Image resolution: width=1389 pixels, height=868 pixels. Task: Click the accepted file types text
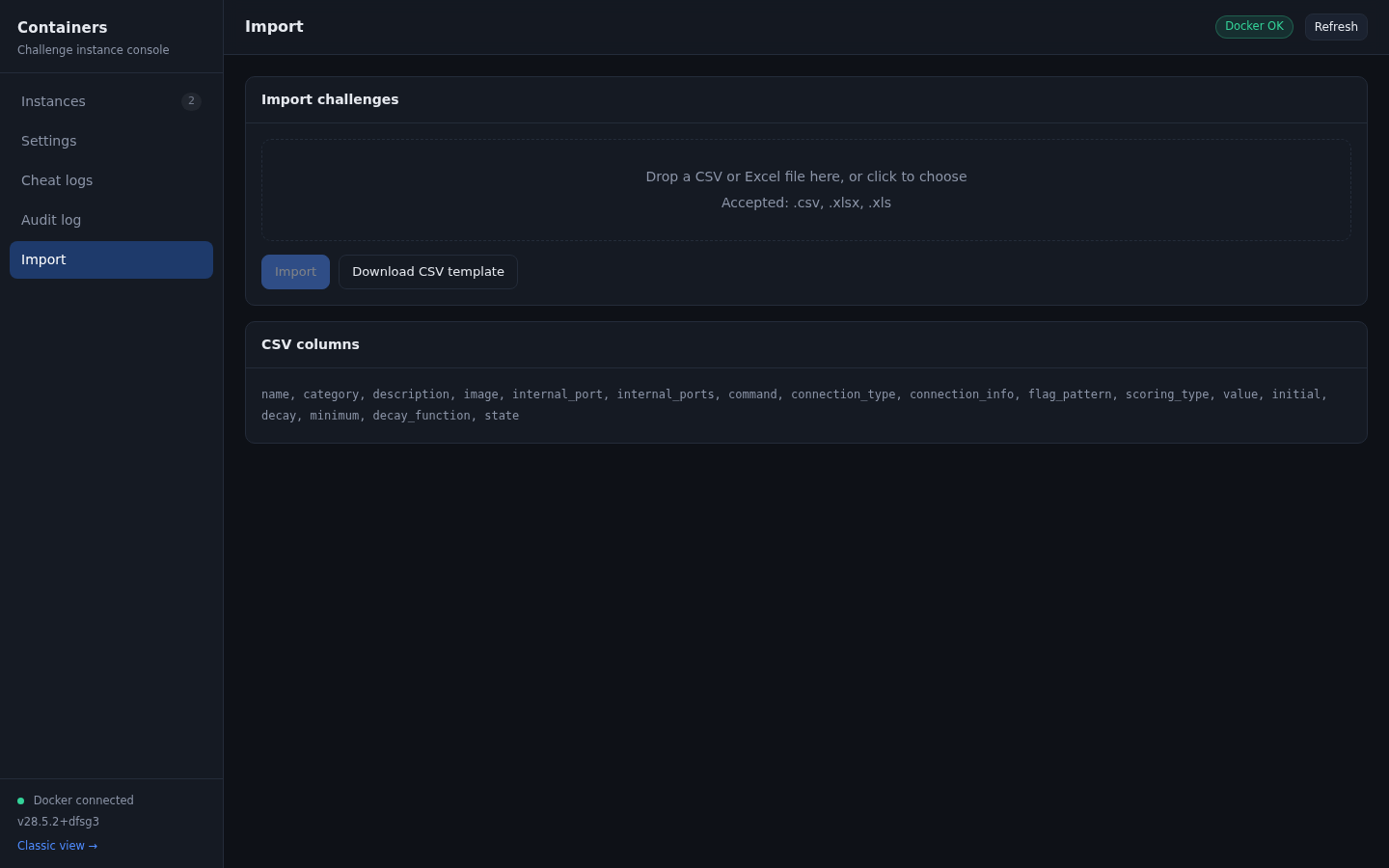(x=806, y=203)
